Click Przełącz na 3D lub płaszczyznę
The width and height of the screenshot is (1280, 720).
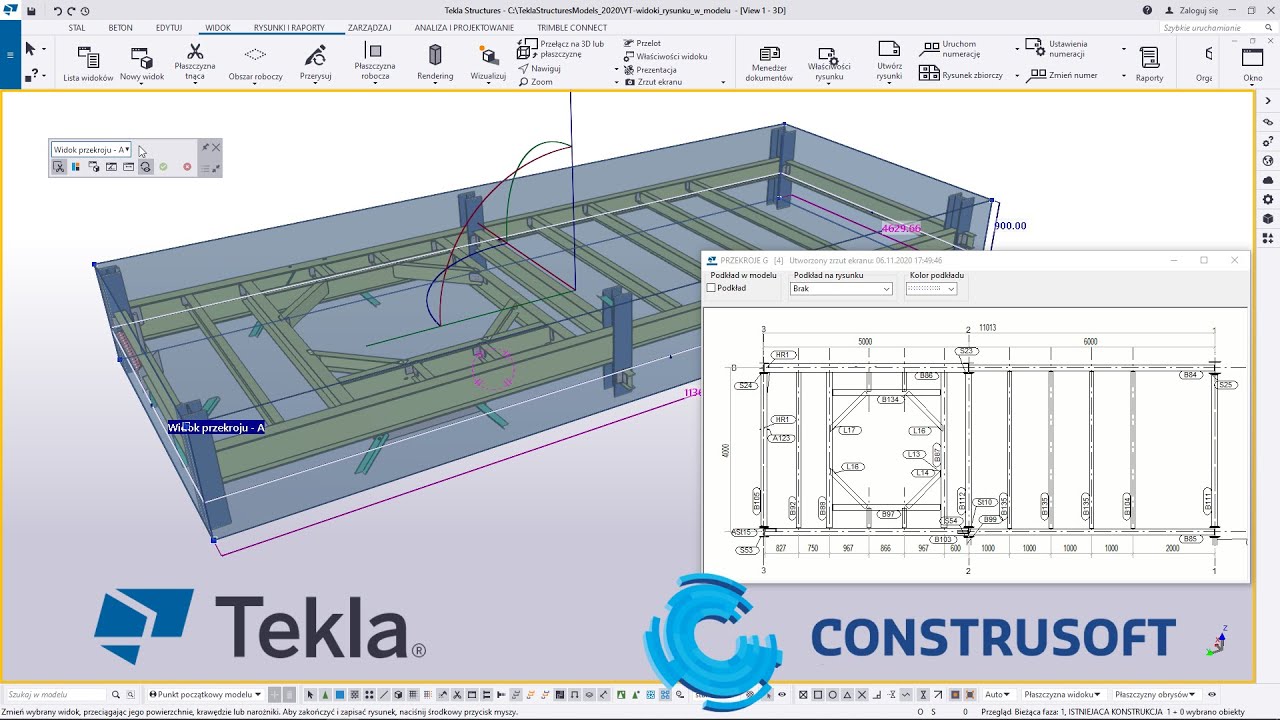tap(562, 49)
